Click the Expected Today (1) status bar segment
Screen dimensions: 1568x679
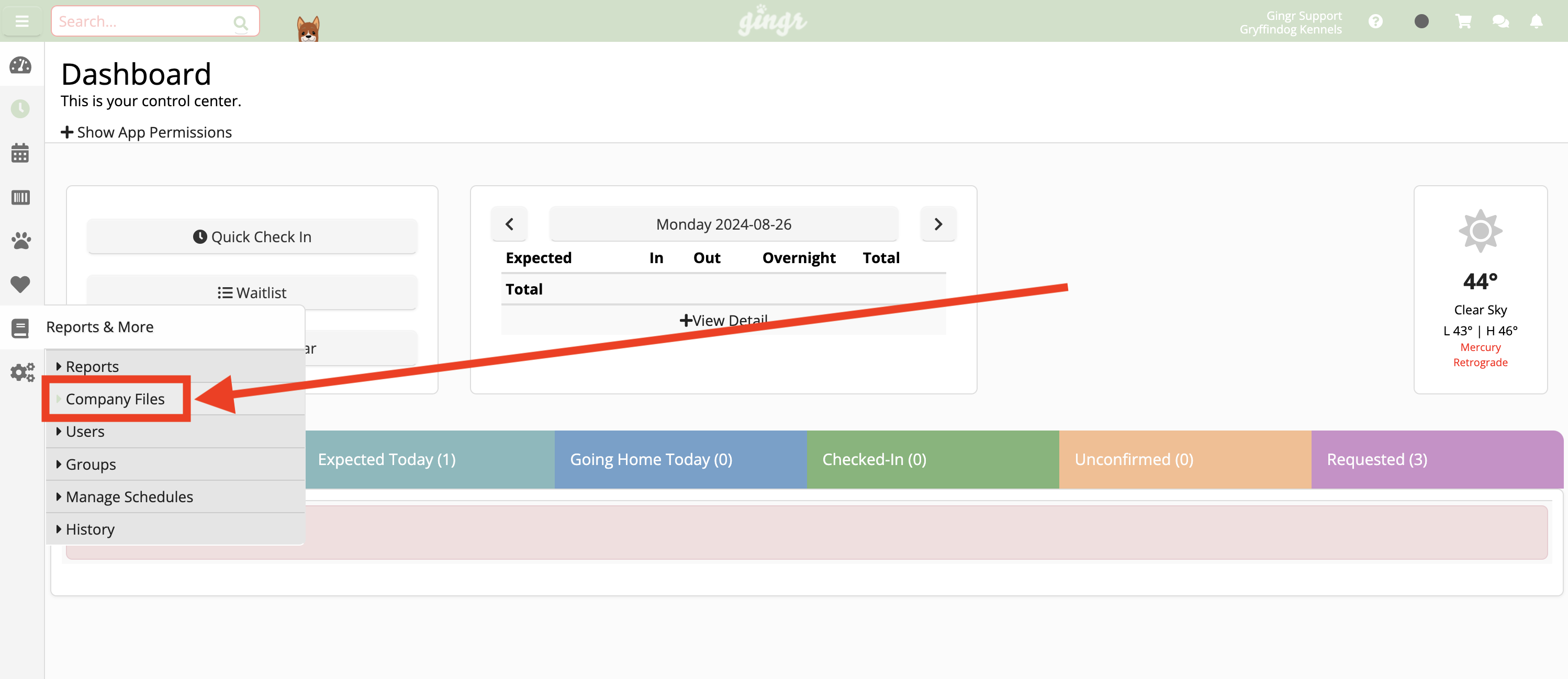click(386, 459)
